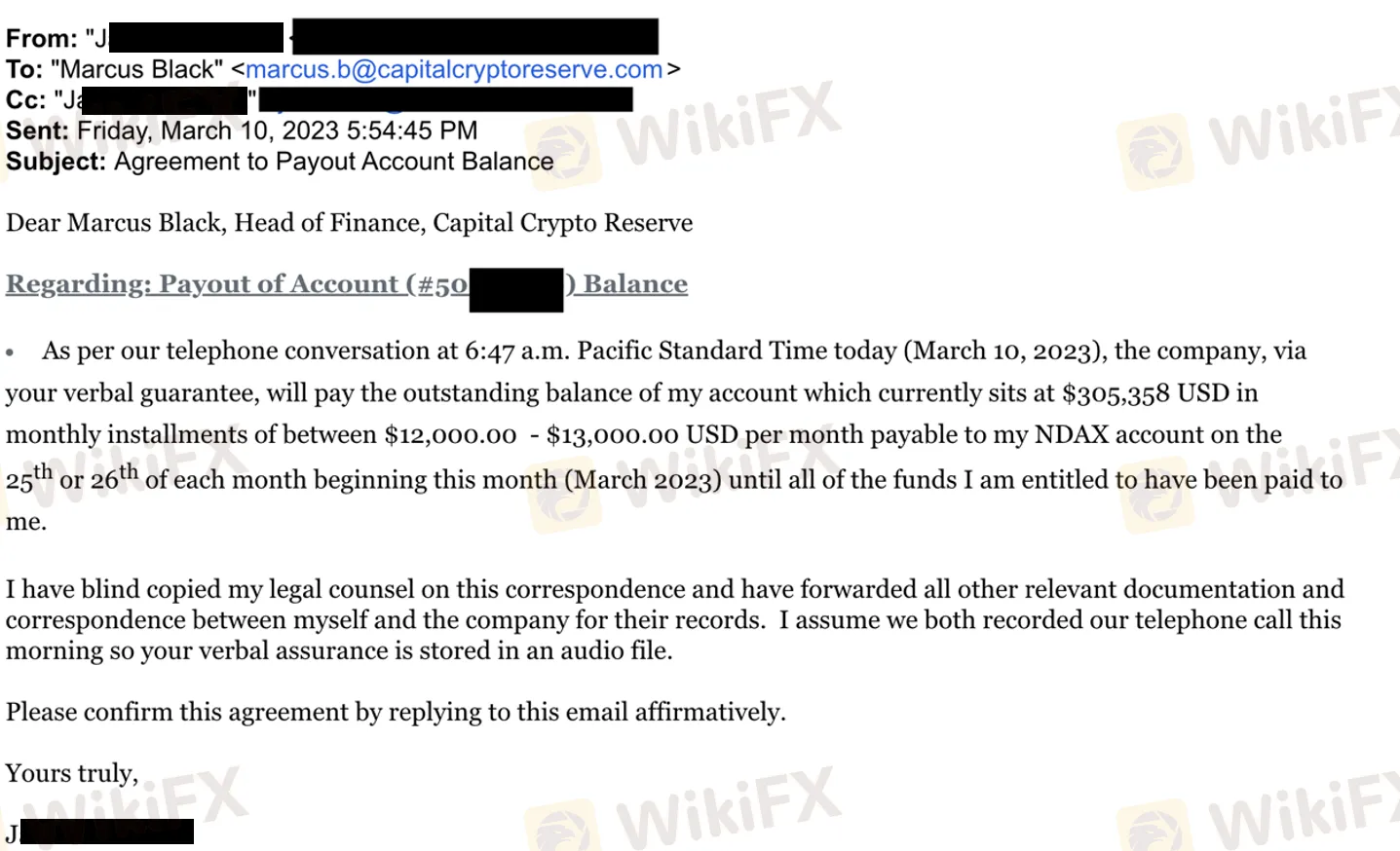1400x851 pixels.
Task: Click the redacted sender email in From line
Action: [475, 37]
